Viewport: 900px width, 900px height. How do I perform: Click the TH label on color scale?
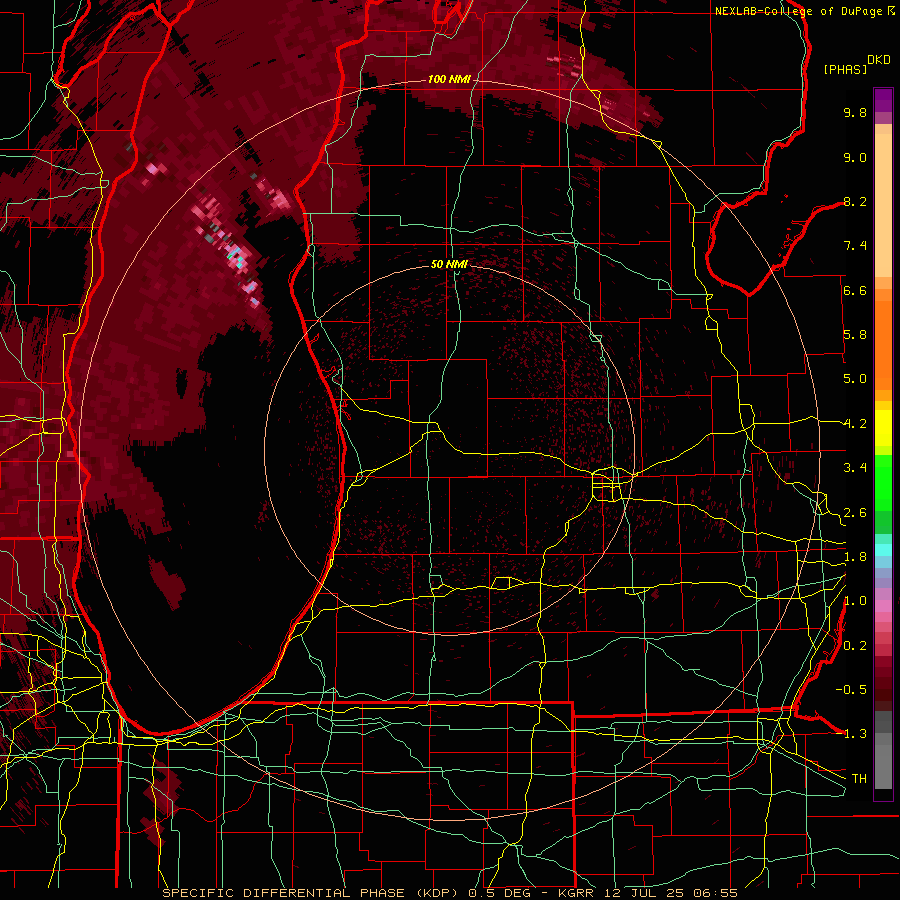click(859, 779)
